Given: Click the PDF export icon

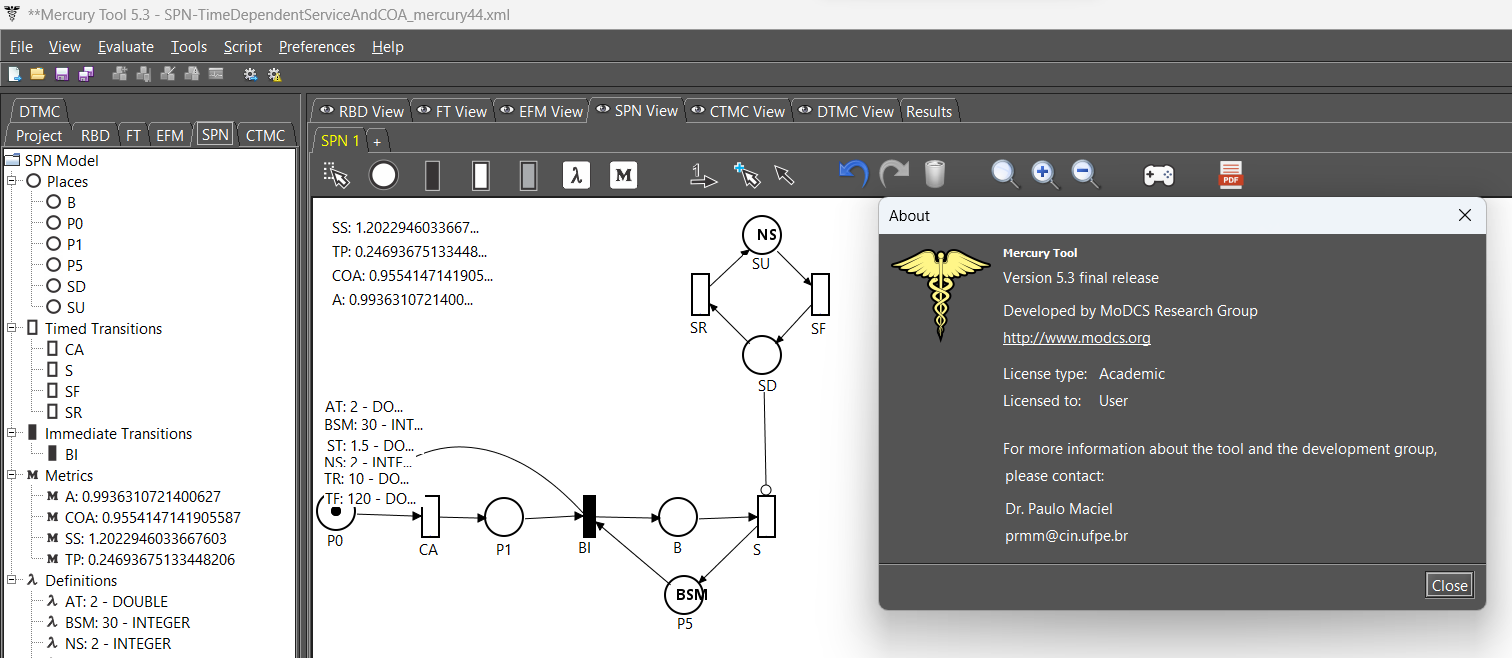Looking at the screenshot, I should [1230, 175].
